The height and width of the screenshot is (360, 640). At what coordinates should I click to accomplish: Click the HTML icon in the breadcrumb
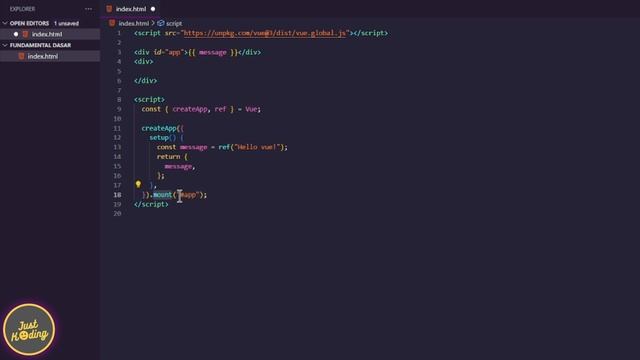point(112,24)
